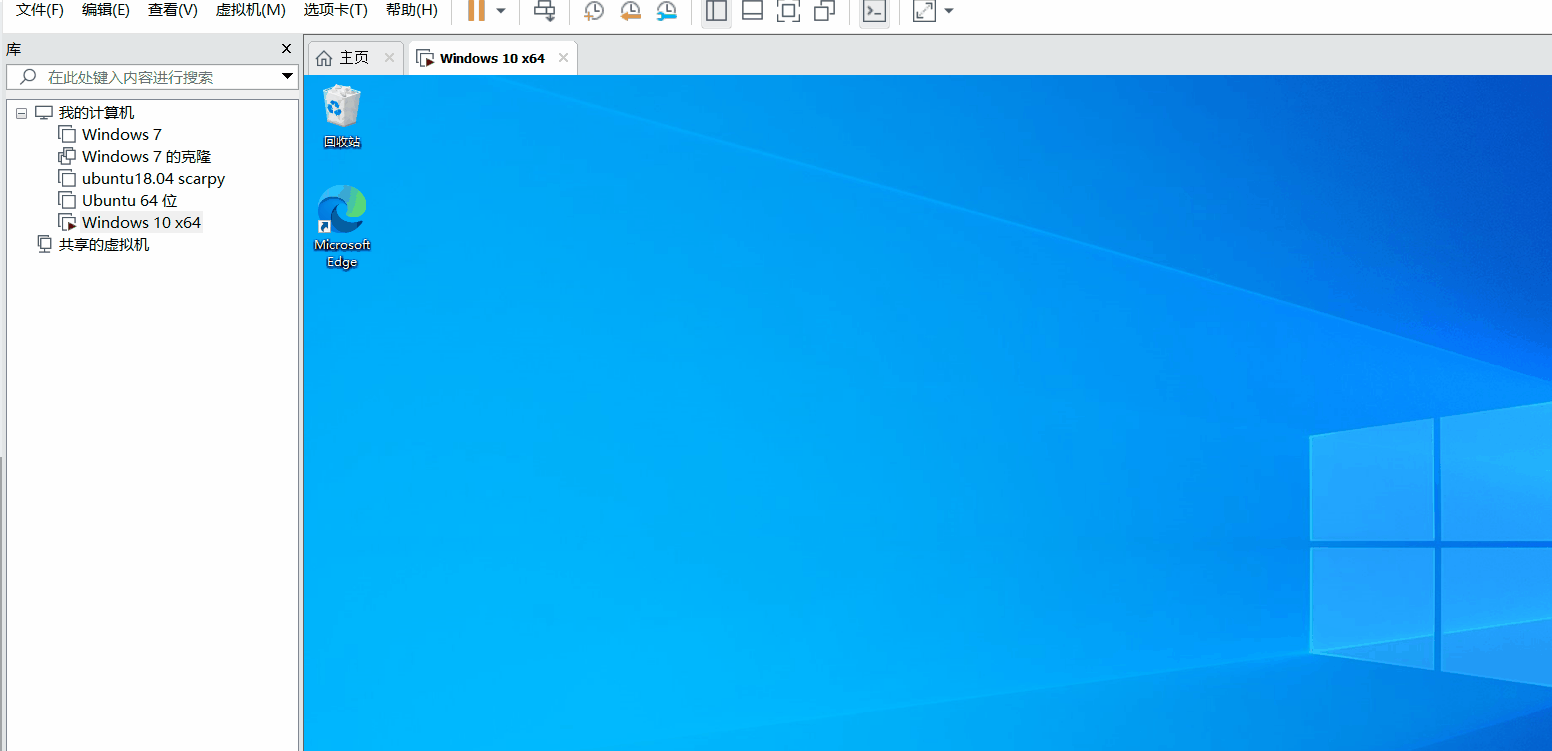Click the library search input field
Image resolution: width=1552 pixels, height=751 pixels.
pos(150,77)
